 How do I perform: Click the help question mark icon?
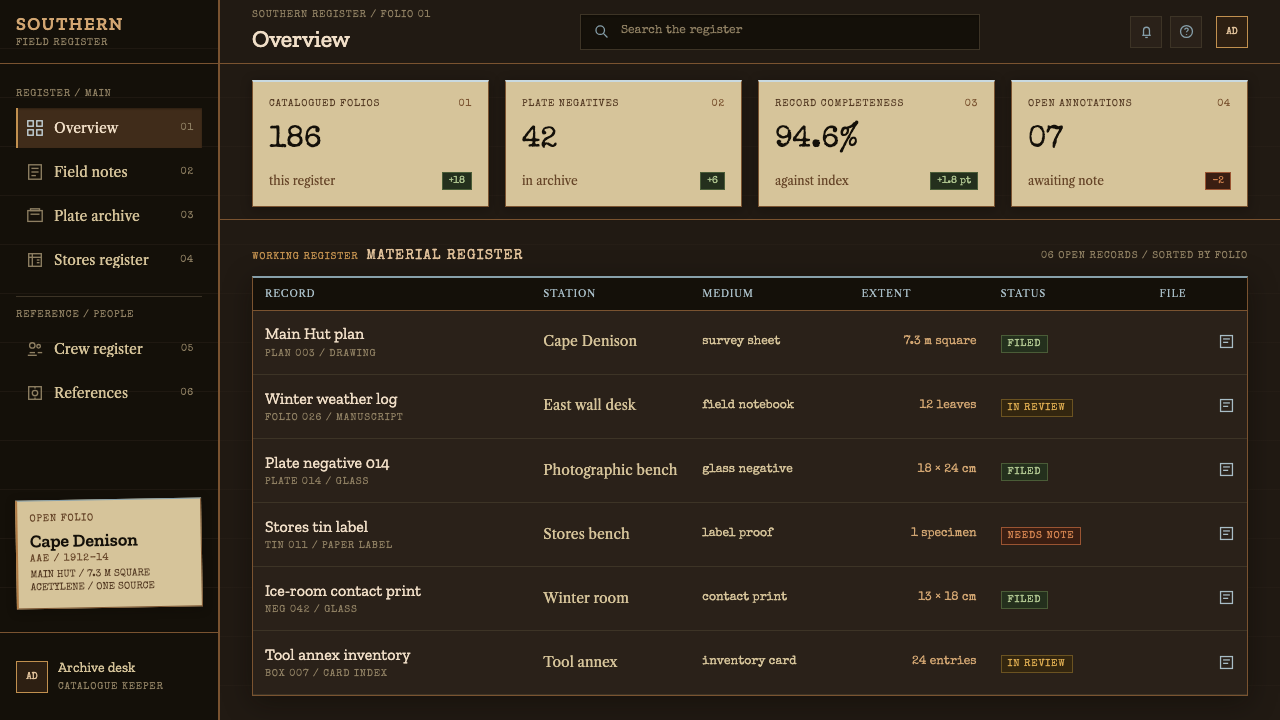pos(1186,32)
